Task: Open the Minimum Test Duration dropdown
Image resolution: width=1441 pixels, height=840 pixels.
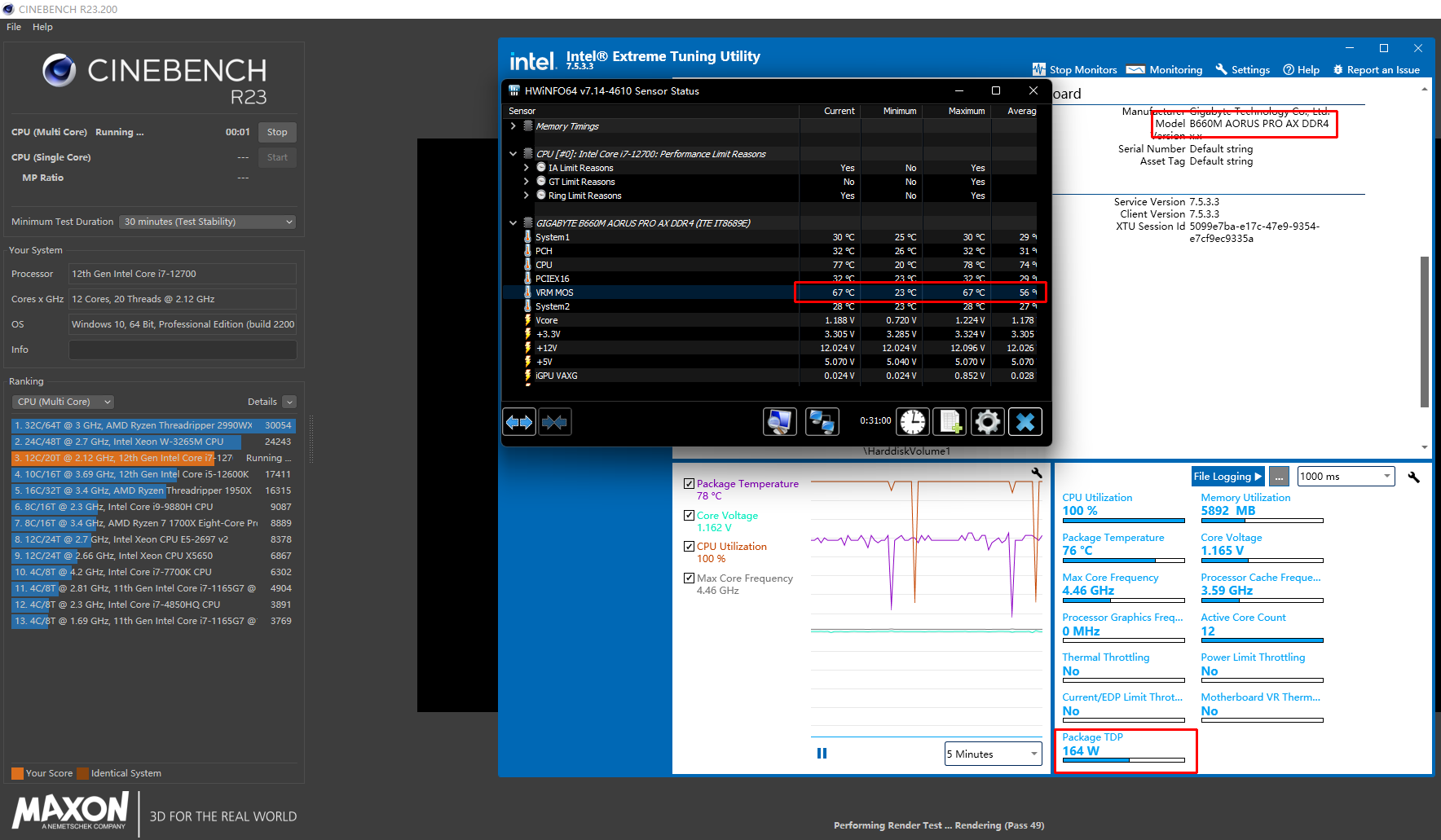Action: click(207, 222)
